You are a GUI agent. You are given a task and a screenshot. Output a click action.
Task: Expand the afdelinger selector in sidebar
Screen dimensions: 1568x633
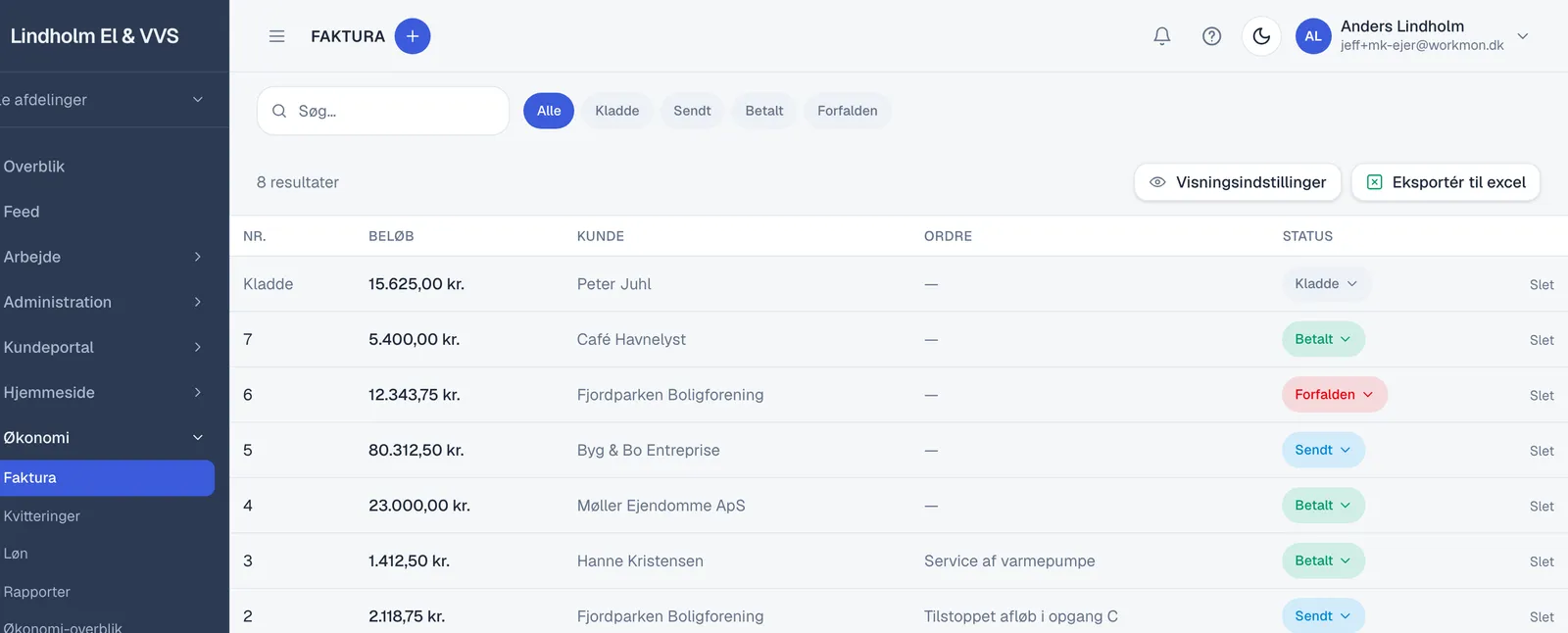point(103,100)
